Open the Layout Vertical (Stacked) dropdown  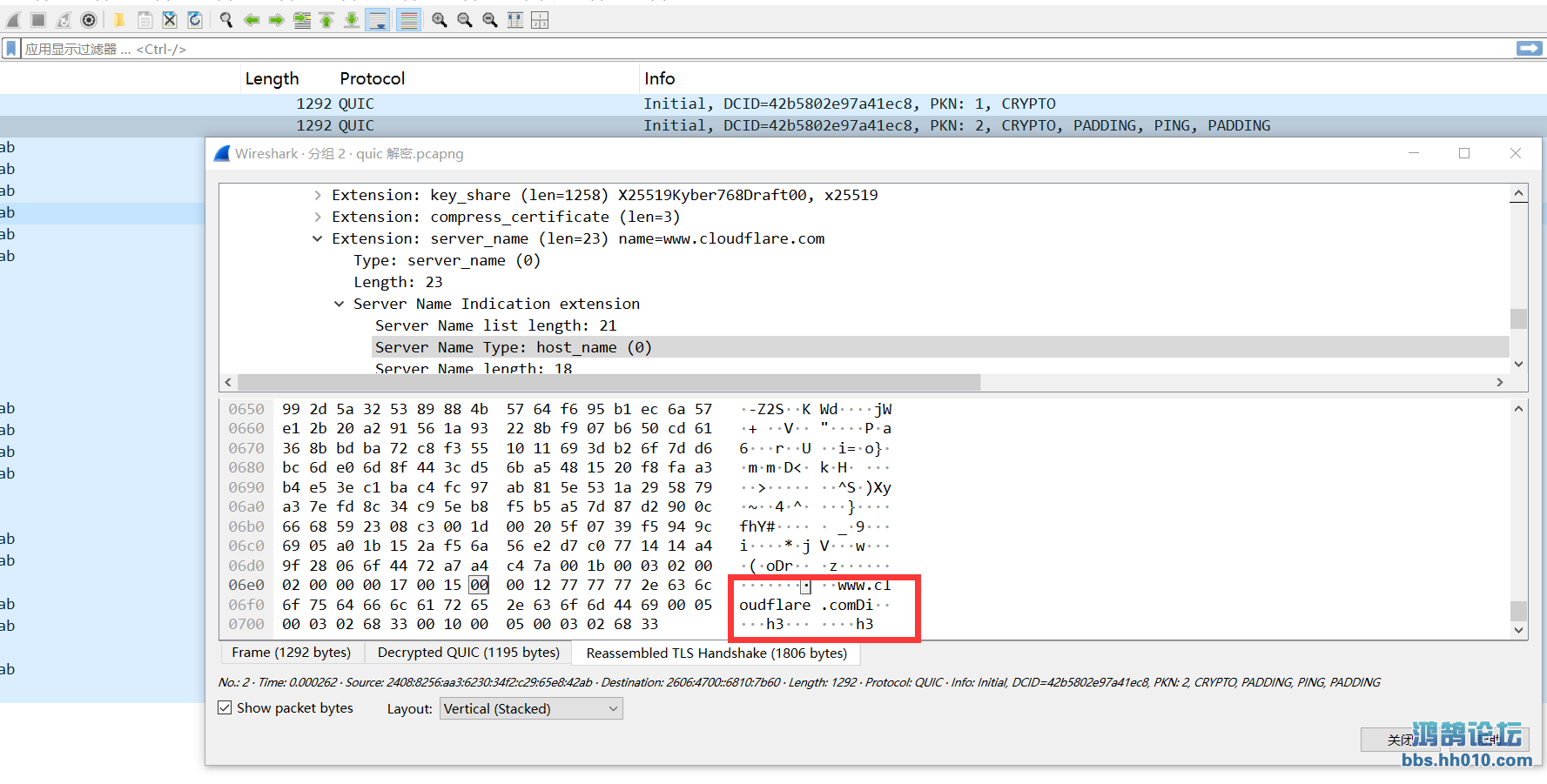click(x=531, y=708)
